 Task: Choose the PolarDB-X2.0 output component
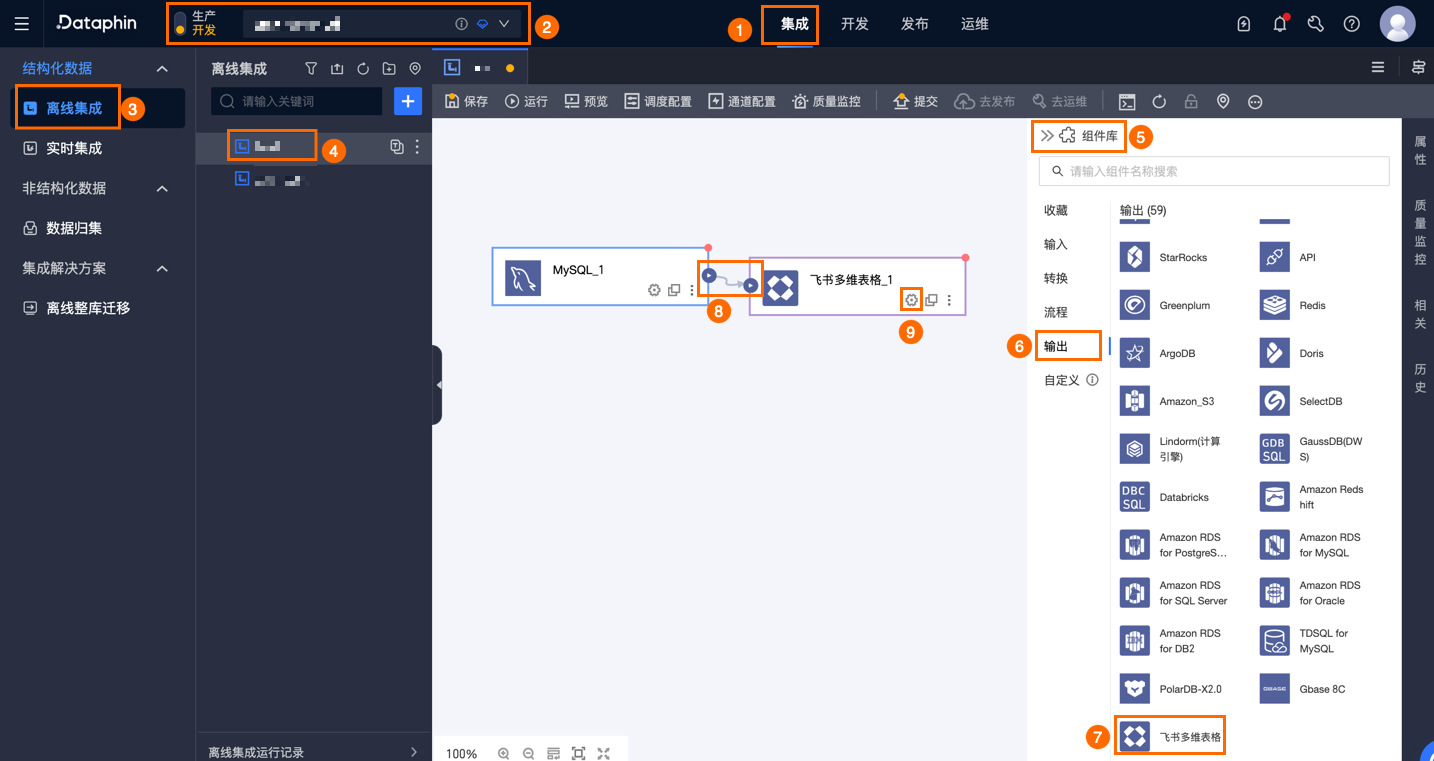(x=1171, y=689)
